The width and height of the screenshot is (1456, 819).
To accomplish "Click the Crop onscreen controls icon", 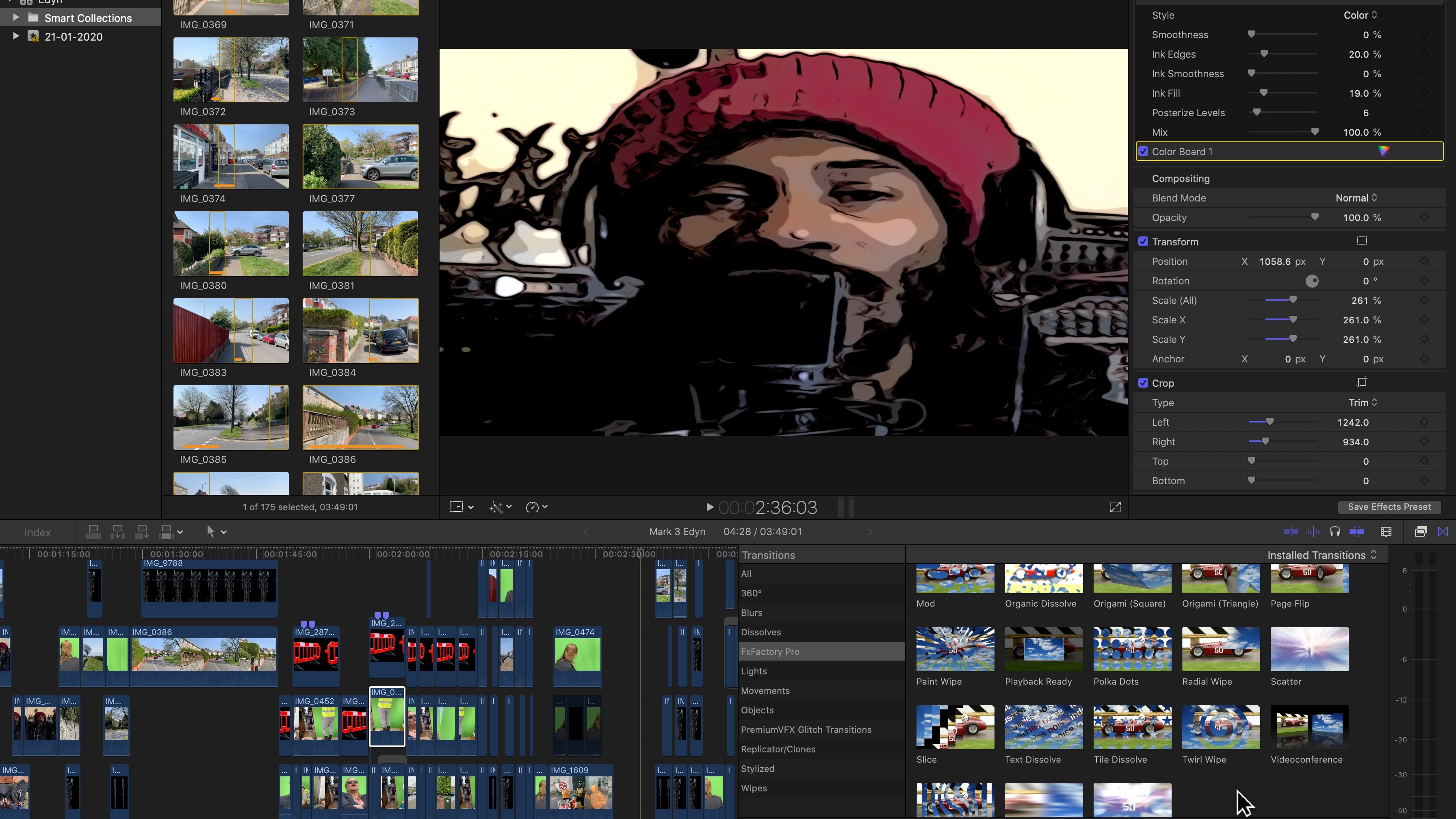I will [x=1362, y=382].
